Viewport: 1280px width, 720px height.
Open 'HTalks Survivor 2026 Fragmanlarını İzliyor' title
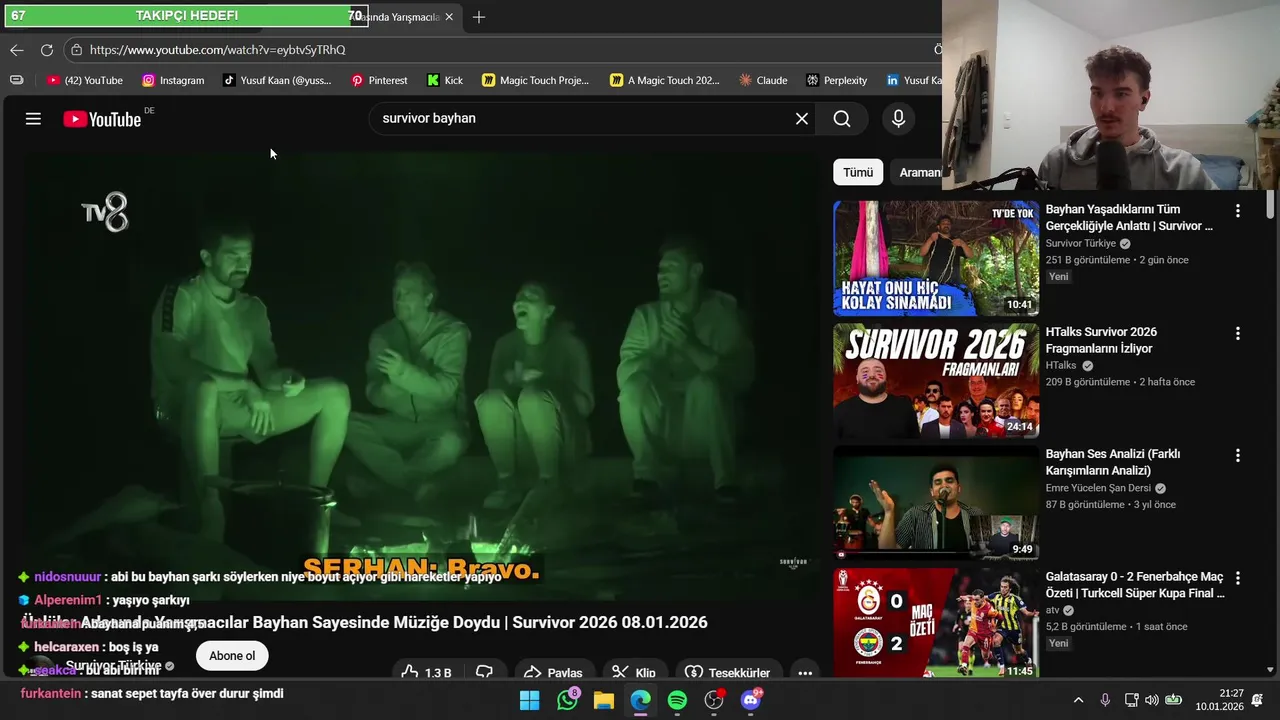point(1101,340)
